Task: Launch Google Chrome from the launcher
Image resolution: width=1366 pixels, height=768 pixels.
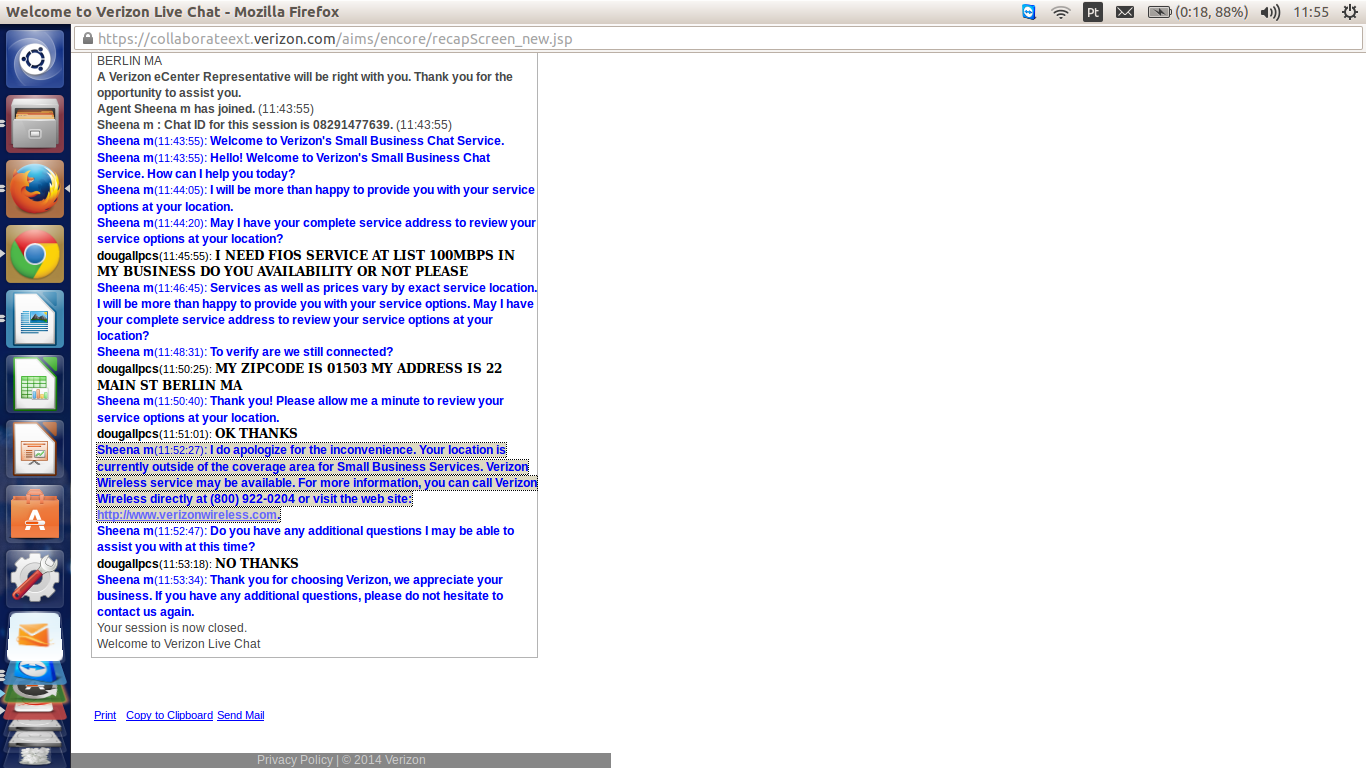Action: 35,254
